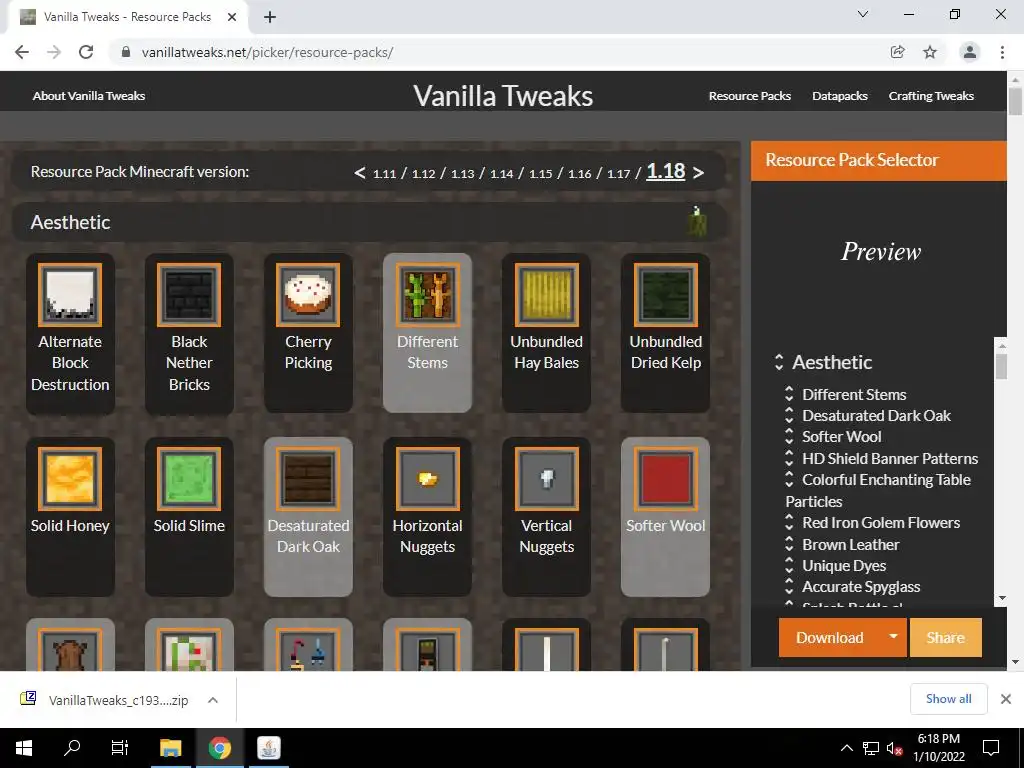Select Minecraft version 1.11

click(385, 174)
